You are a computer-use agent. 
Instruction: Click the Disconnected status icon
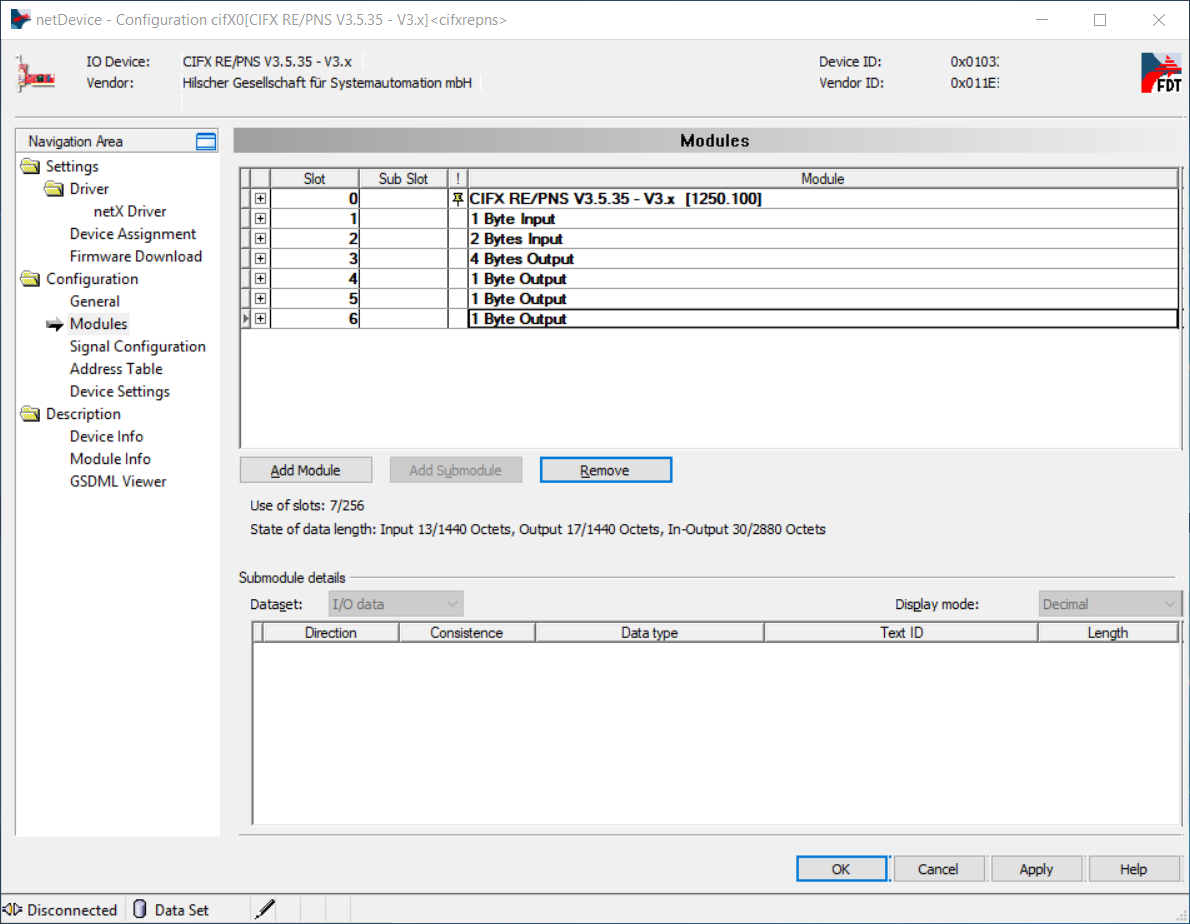coord(13,909)
